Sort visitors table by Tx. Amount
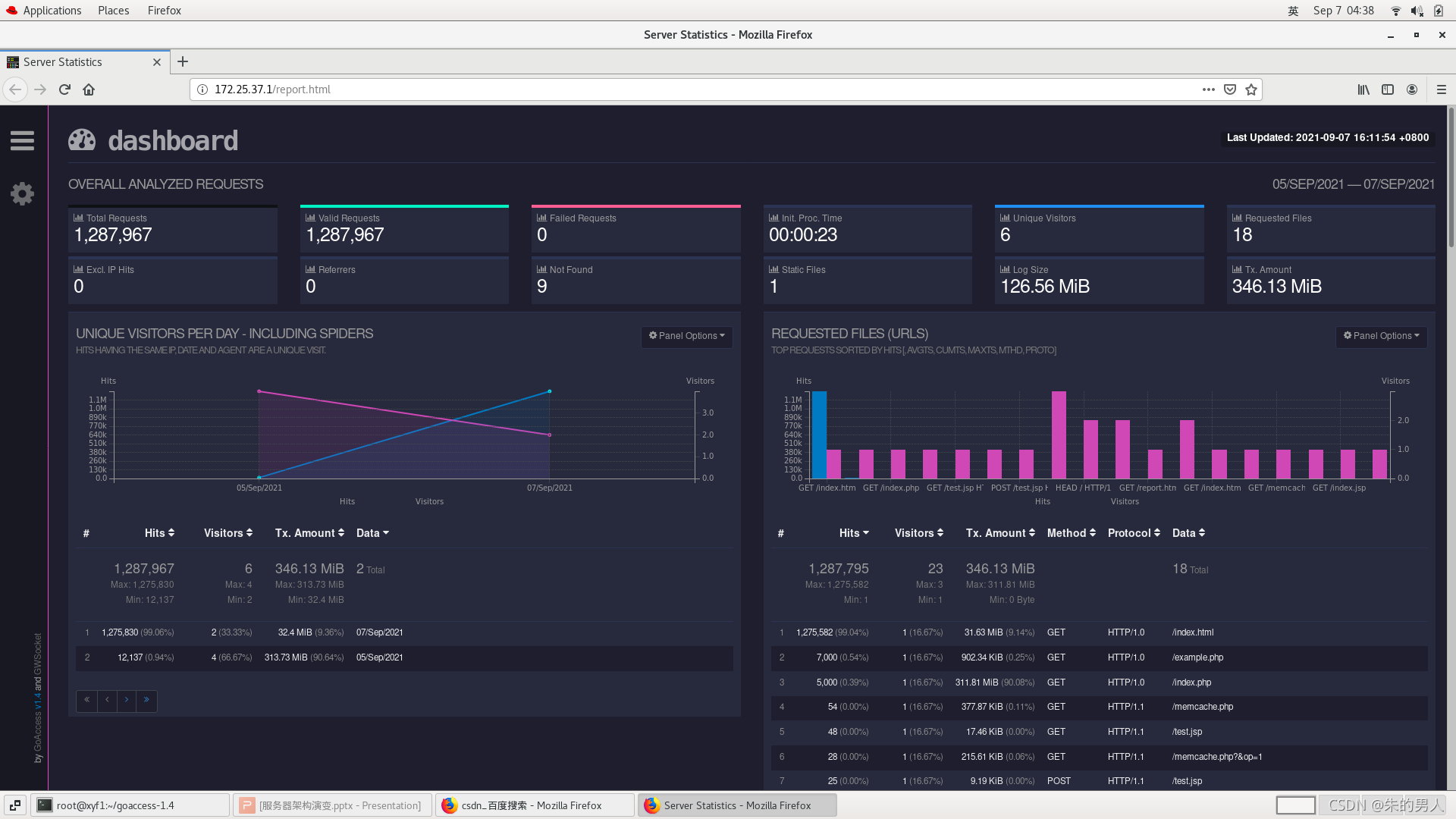The image size is (1456, 819). pos(309,533)
